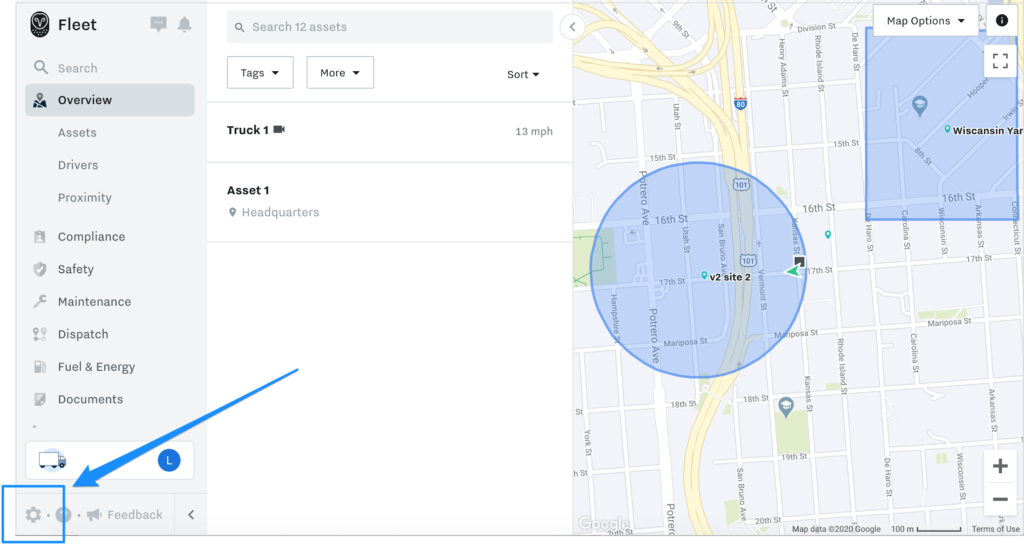Screen dimensions: 1024x544
Task: Click the blue L user avatar
Action: point(169,460)
